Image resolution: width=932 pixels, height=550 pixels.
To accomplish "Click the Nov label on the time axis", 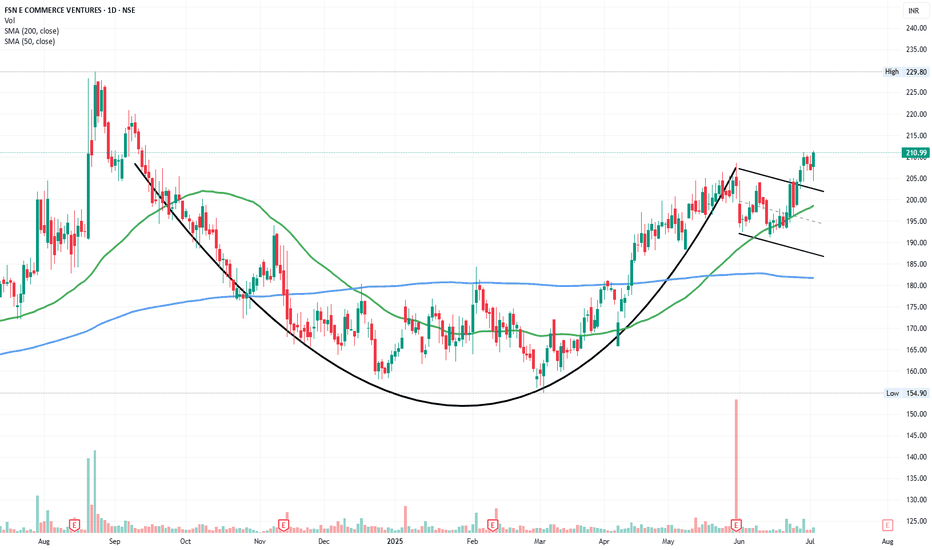I will pos(259,542).
